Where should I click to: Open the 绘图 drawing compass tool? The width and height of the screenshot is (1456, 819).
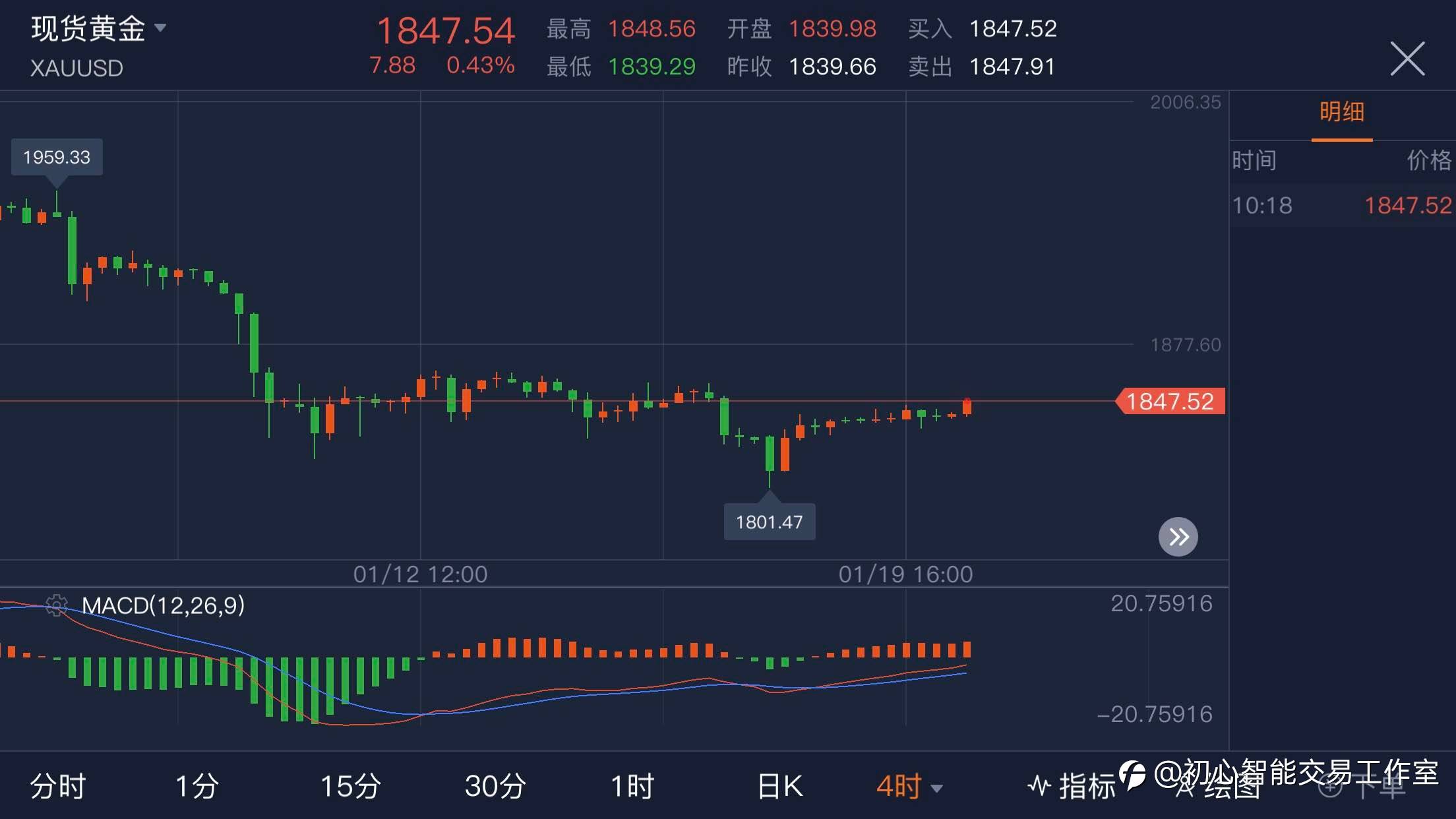click(1186, 786)
